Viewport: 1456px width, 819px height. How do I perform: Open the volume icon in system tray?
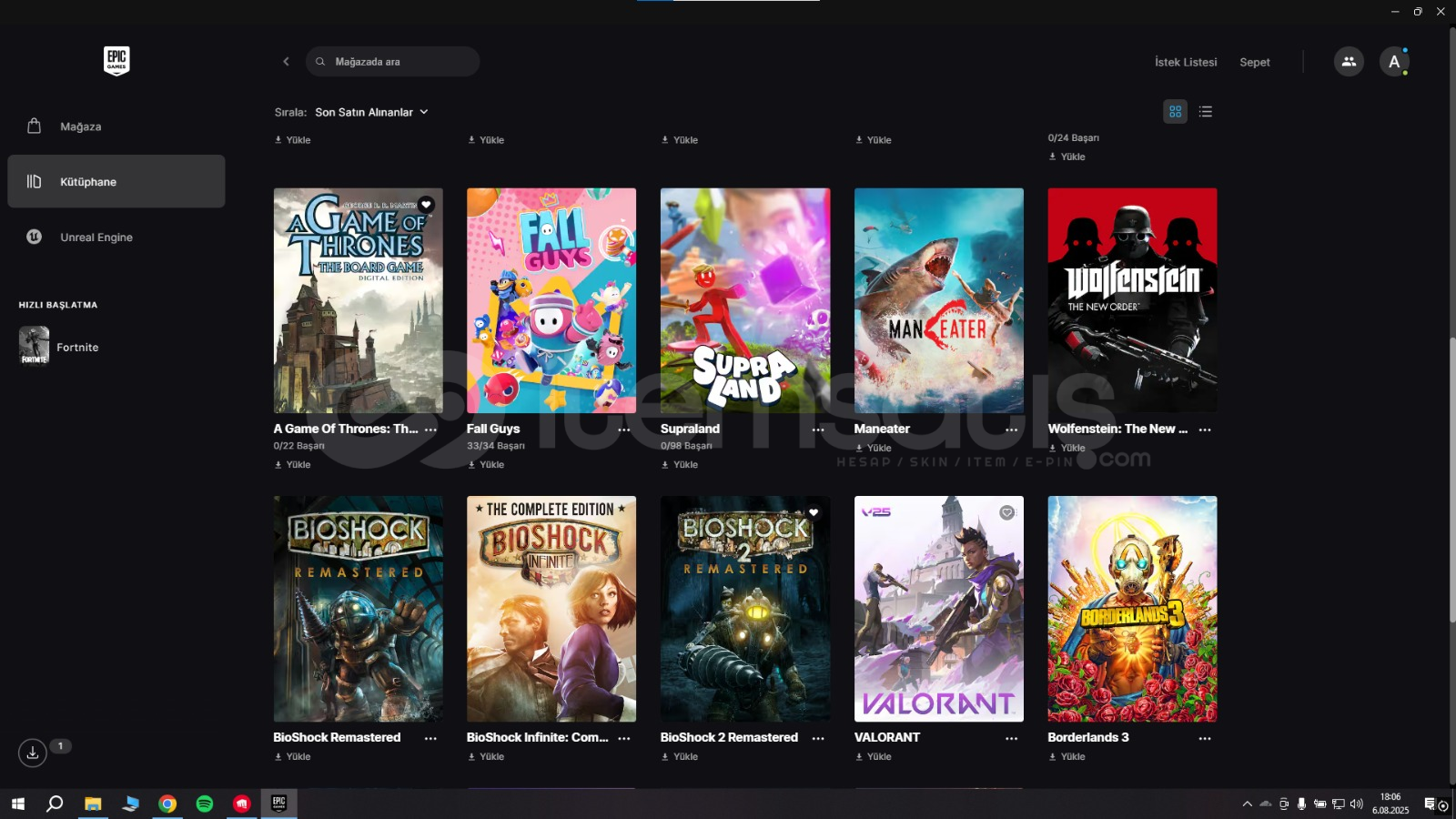coord(1356,804)
